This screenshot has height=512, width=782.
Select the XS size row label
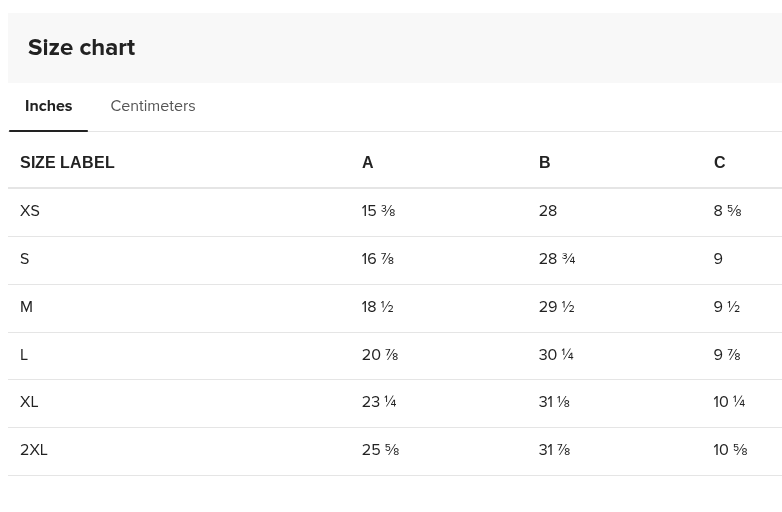[x=30, y=211]
